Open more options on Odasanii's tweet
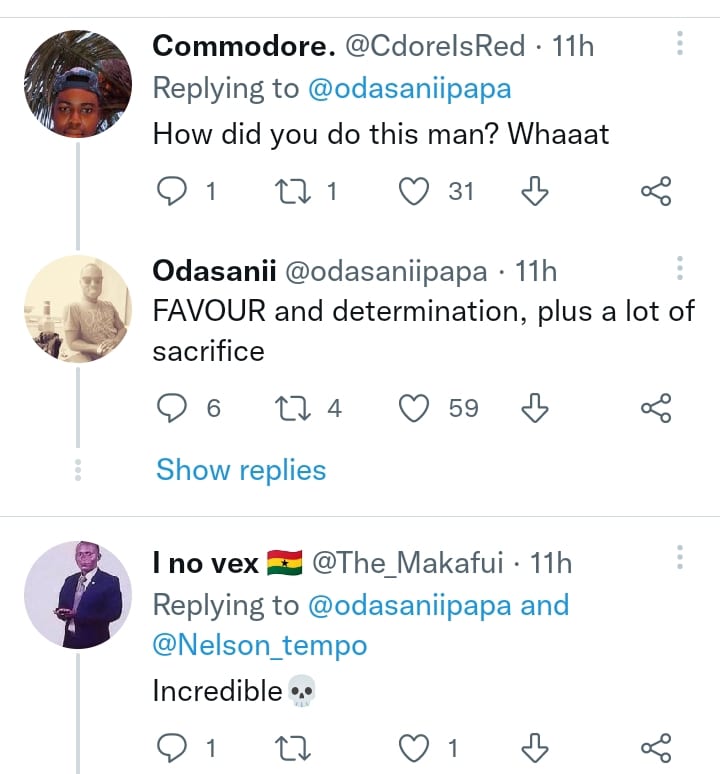 pos(679,270)
